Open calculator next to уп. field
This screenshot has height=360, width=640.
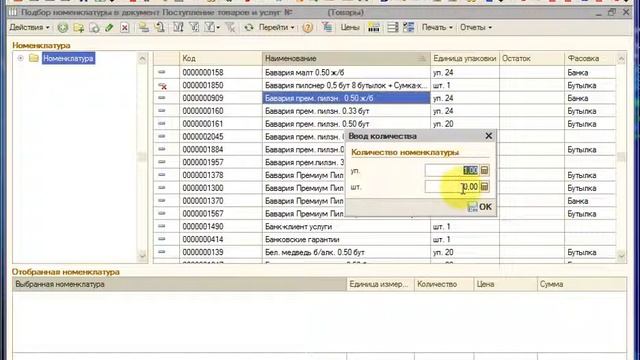pos(484,170)
